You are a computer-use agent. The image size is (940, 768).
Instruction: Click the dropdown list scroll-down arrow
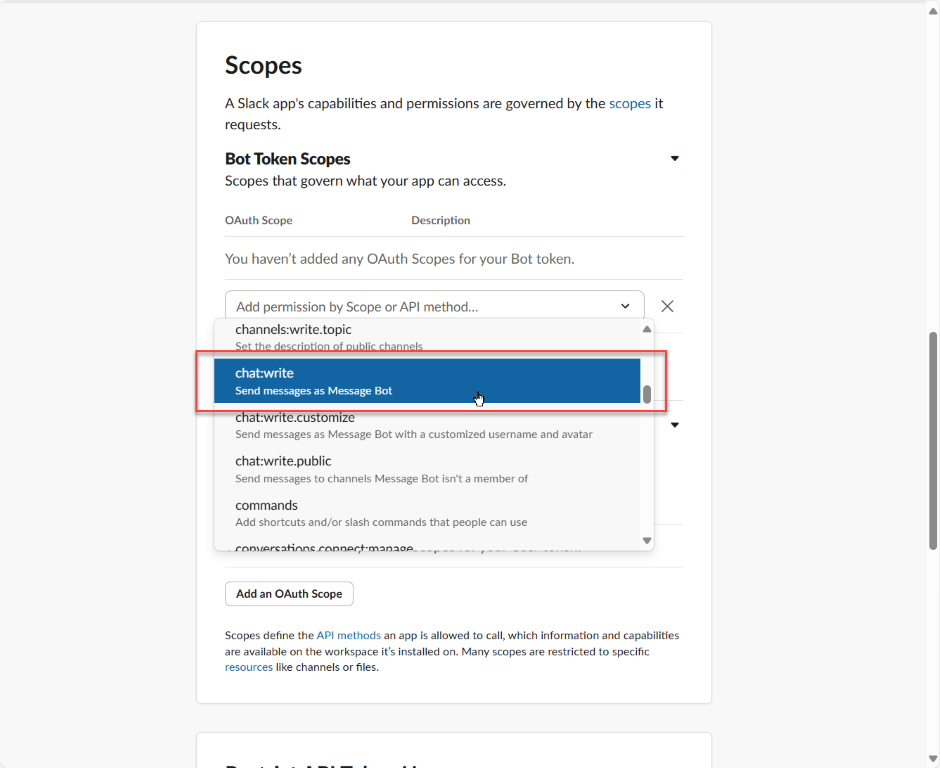coord(646,540)
